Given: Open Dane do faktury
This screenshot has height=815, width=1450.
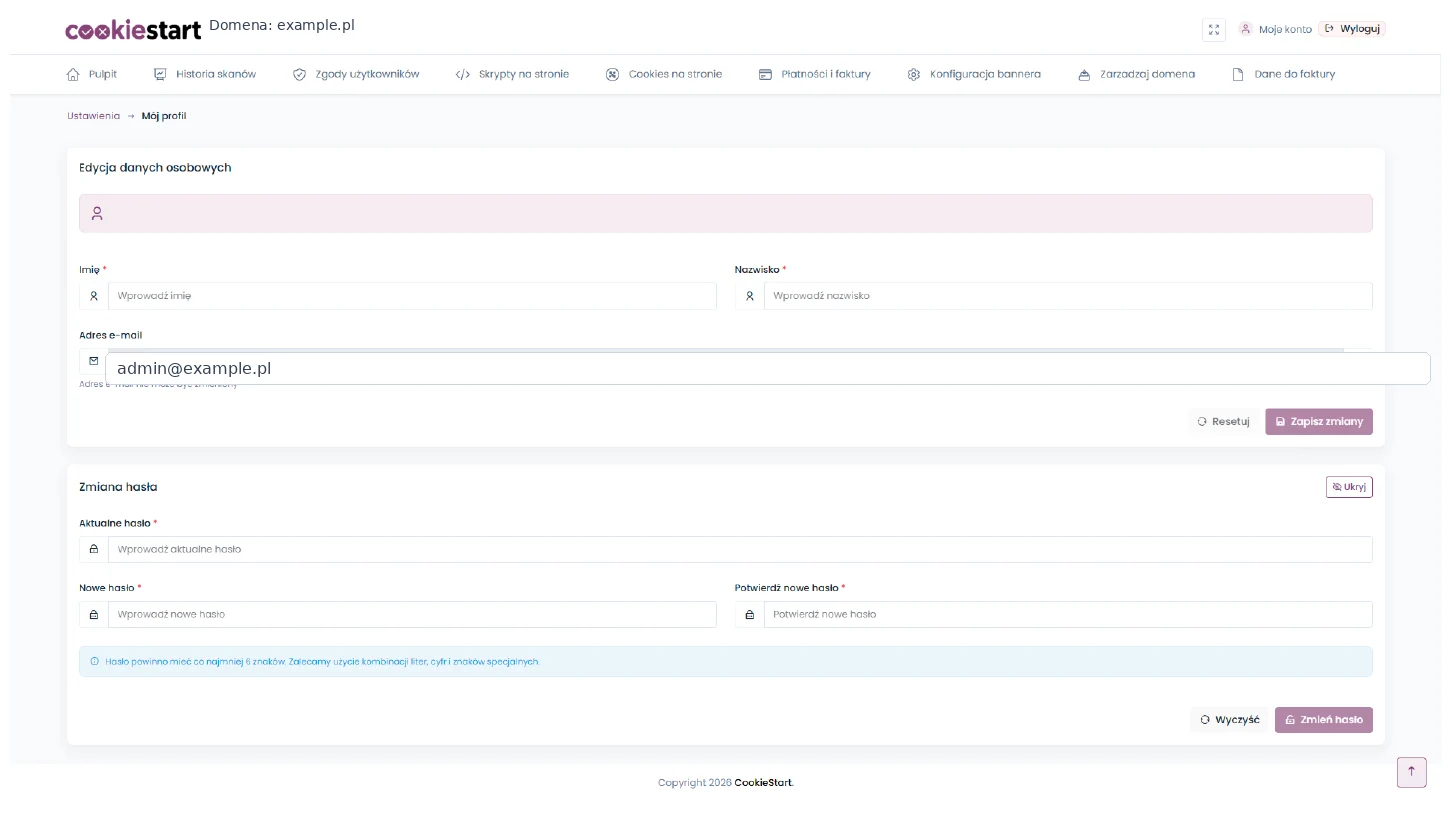Looking at the screenshot, I should (x=1284, y=74).
